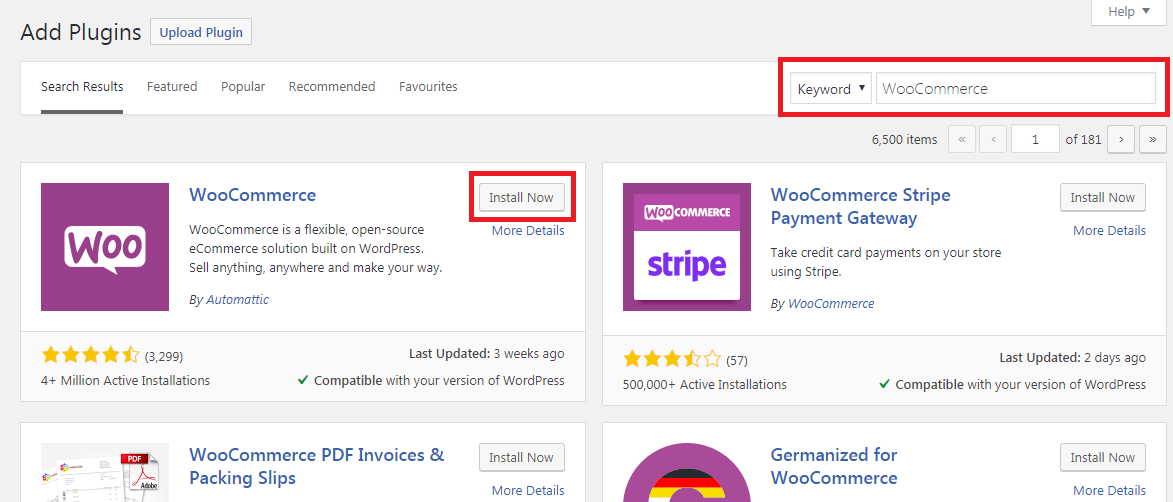Viewport: 1173px width, 502px height.
Task: Click the Germanized for WooCommerce icon
Action: (687, 472)
